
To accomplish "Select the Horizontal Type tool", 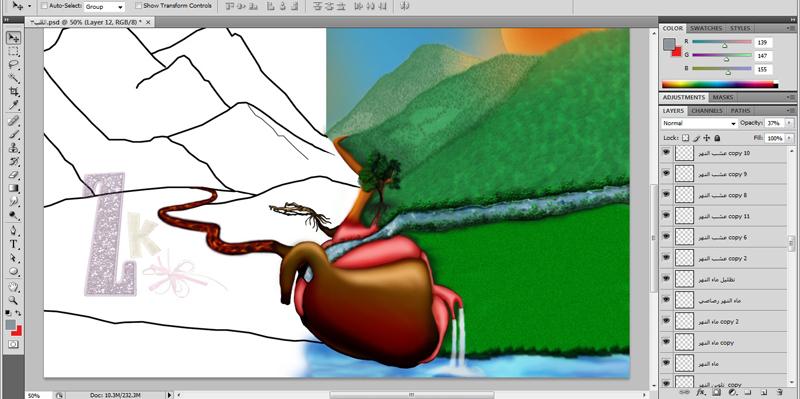I will point(14,244).
